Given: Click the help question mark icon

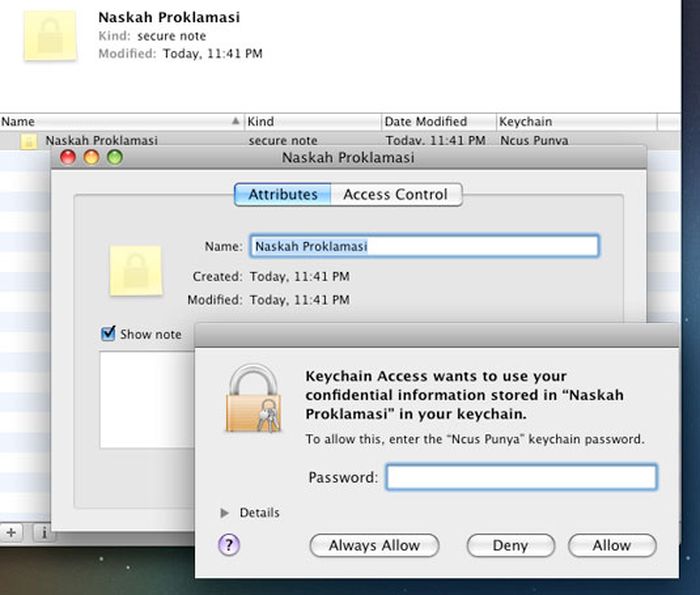Looking at the screenshot, I should tap(229, 545).
